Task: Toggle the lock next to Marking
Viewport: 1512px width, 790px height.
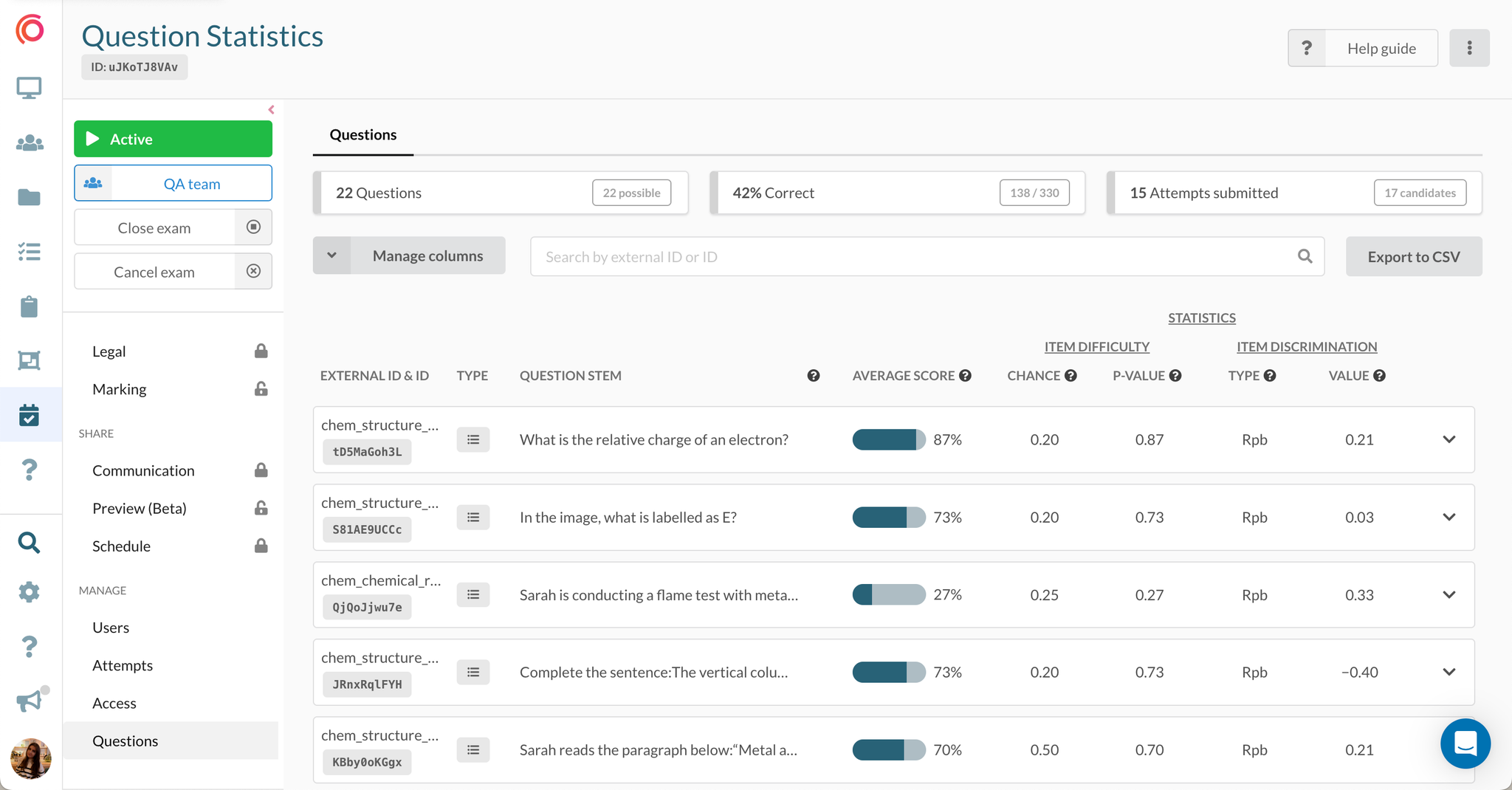Action: 261,389
